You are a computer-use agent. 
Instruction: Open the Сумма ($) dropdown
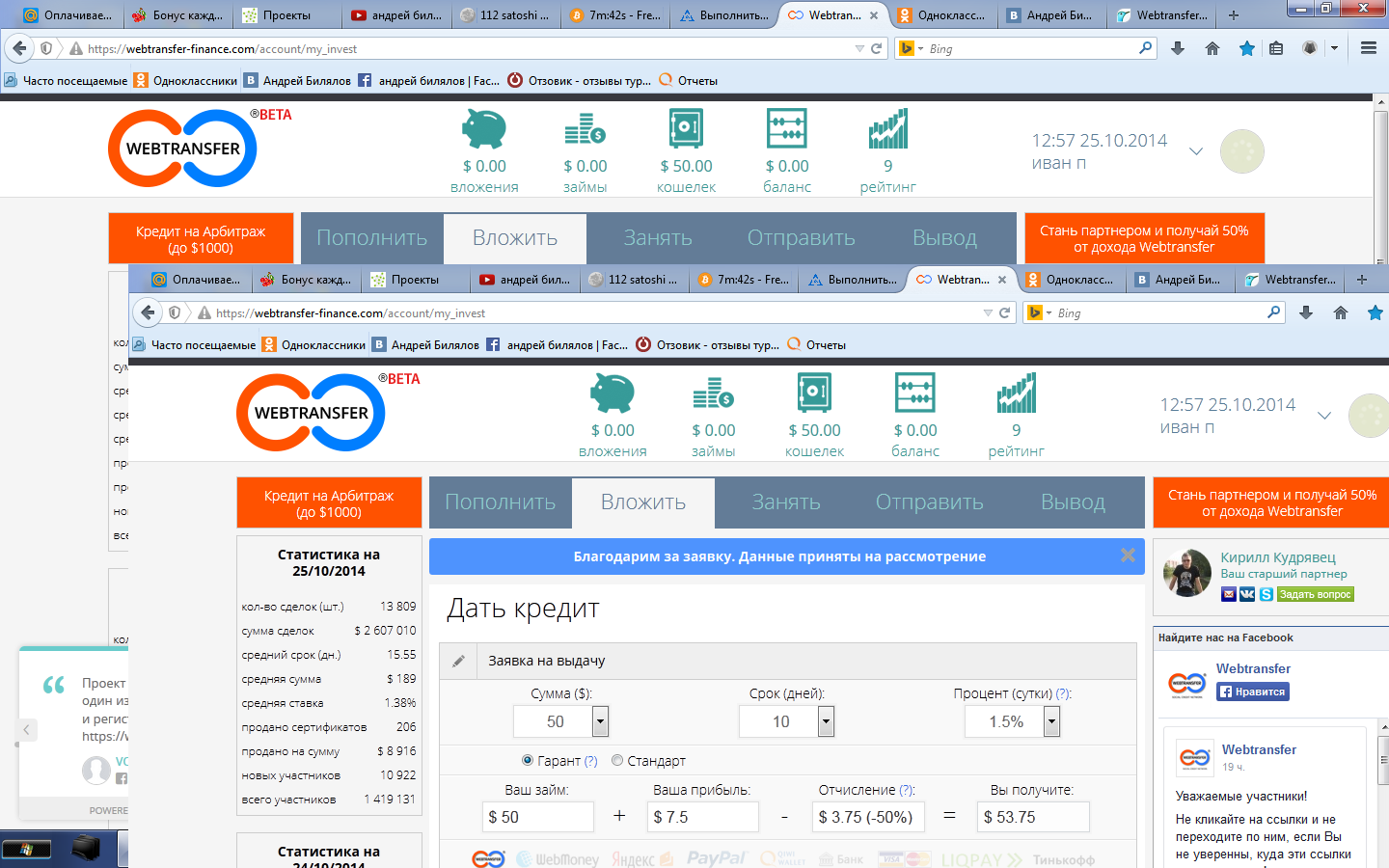[x=600, y=721]
